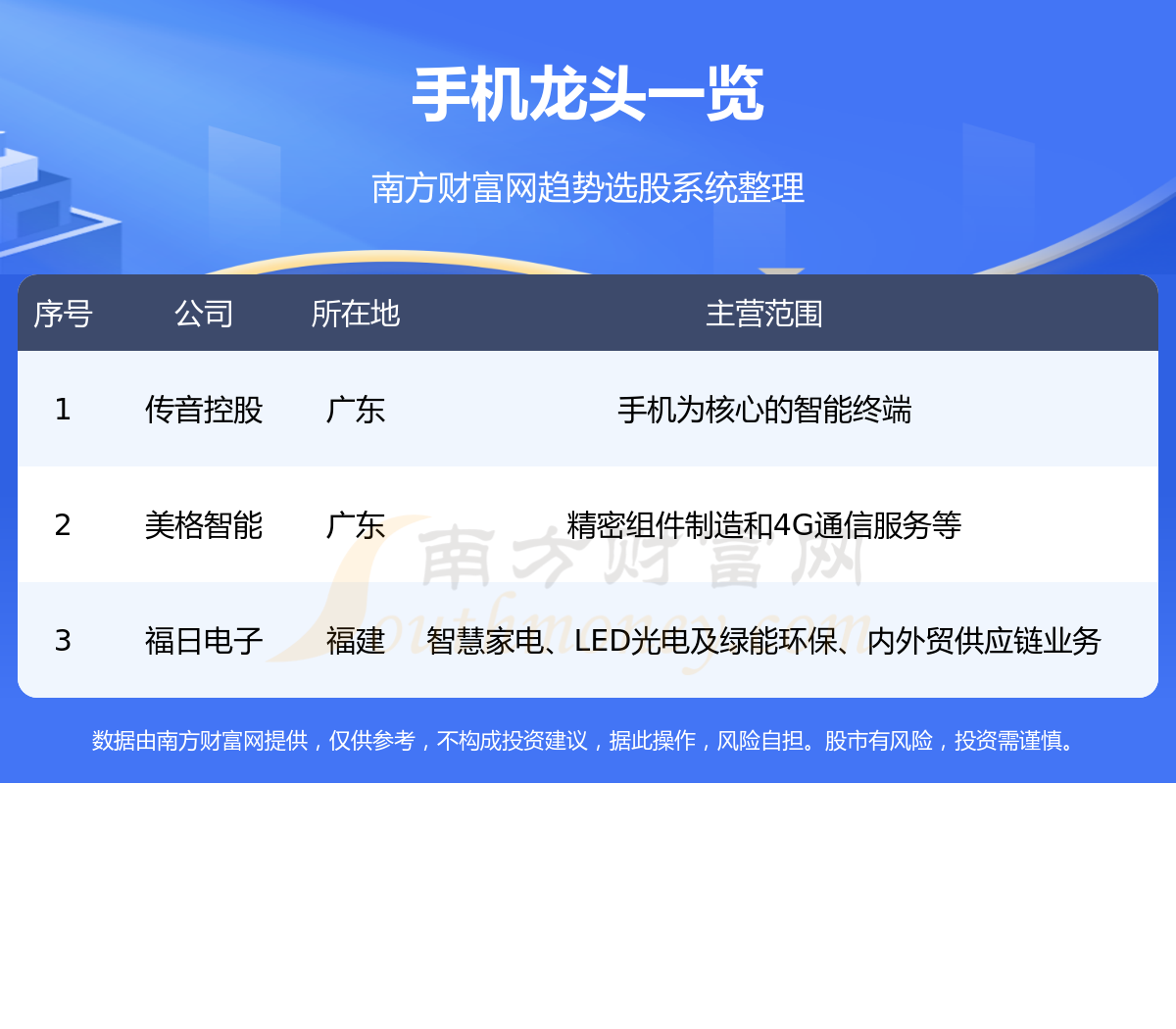1176x1029 pixels.
Task: Click the 福建 location cell
Action: (356, 640)
